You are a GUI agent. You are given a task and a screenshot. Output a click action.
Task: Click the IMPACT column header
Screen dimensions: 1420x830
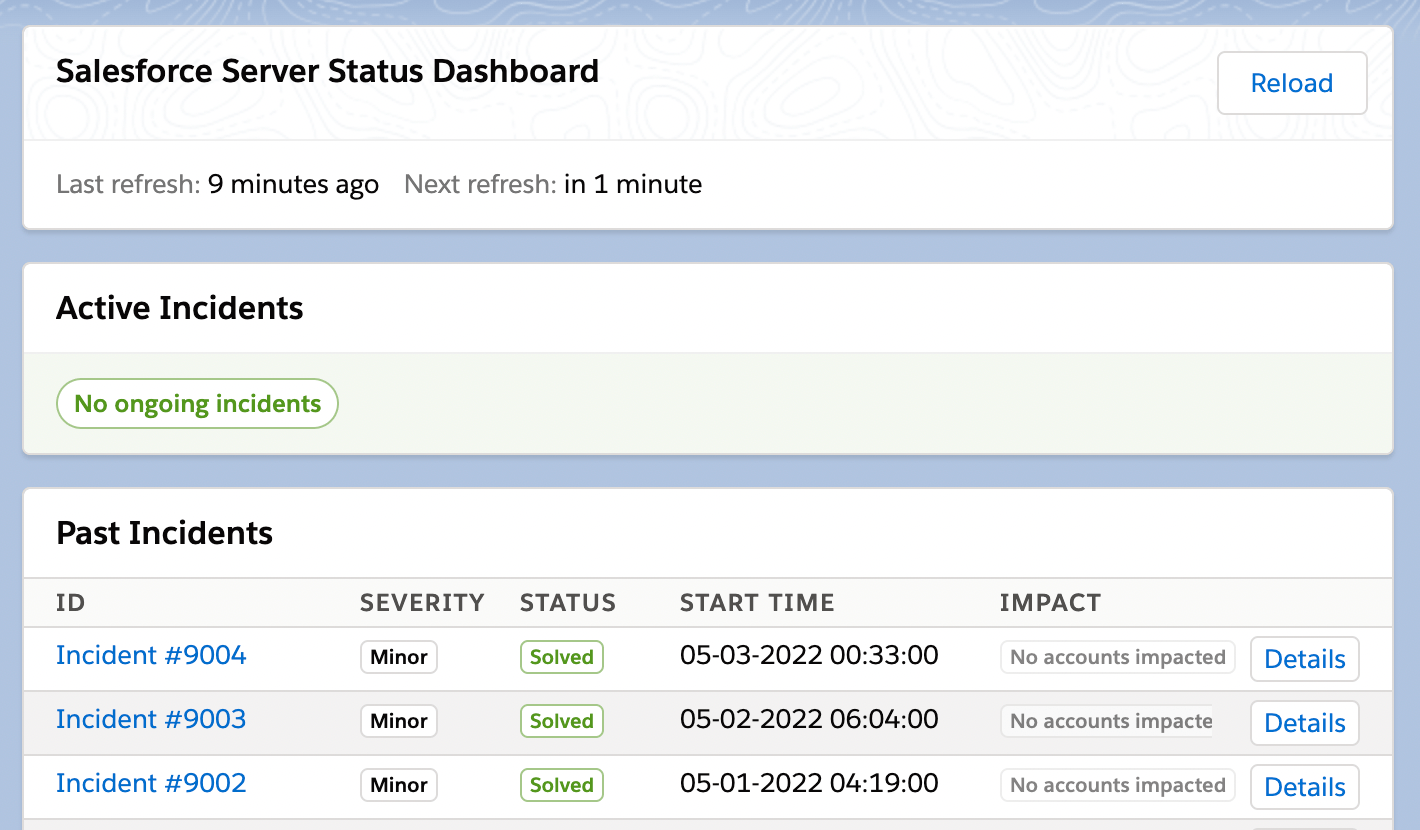[x=1050, y=603]
